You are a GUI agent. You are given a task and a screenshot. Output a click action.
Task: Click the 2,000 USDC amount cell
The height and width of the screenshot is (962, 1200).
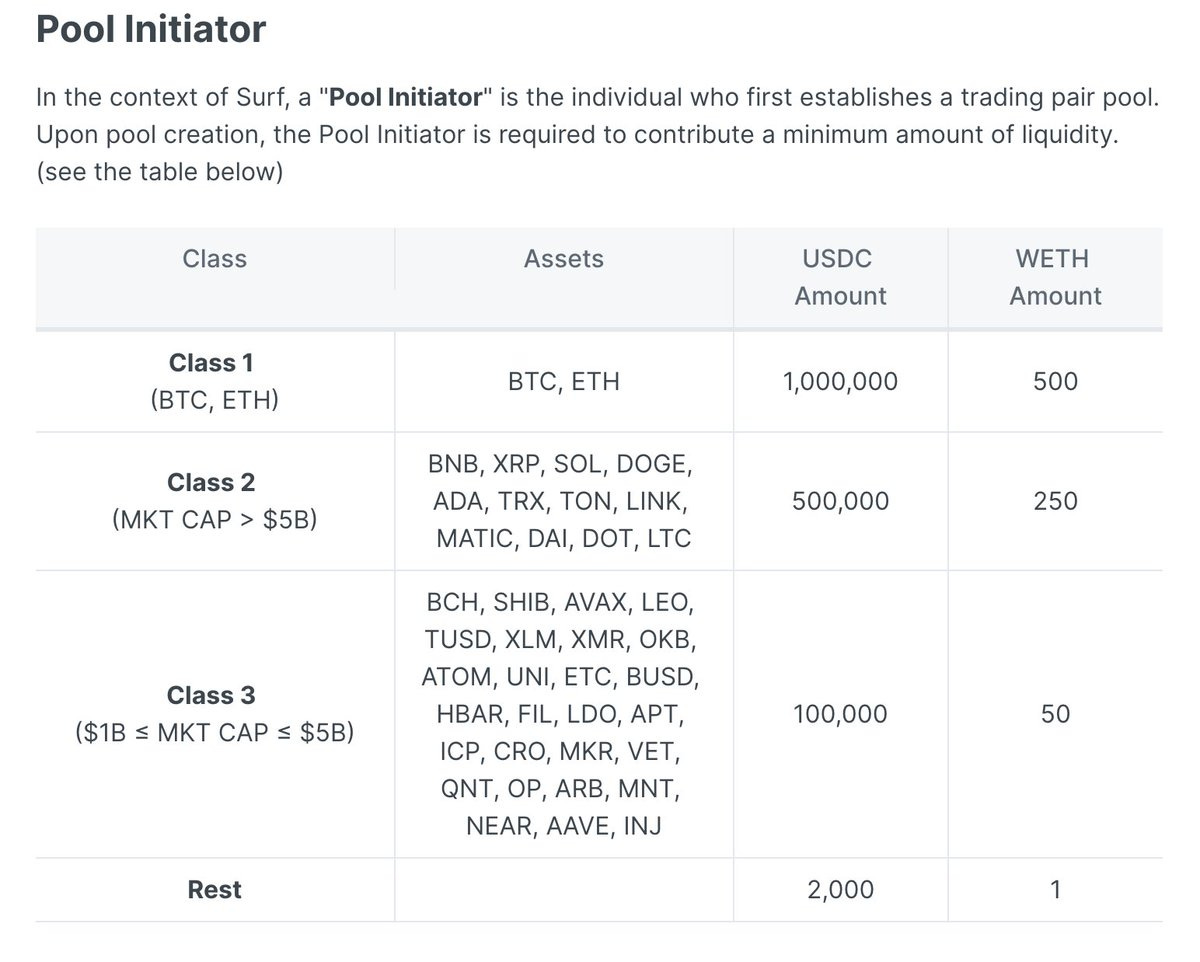[840, 889]
